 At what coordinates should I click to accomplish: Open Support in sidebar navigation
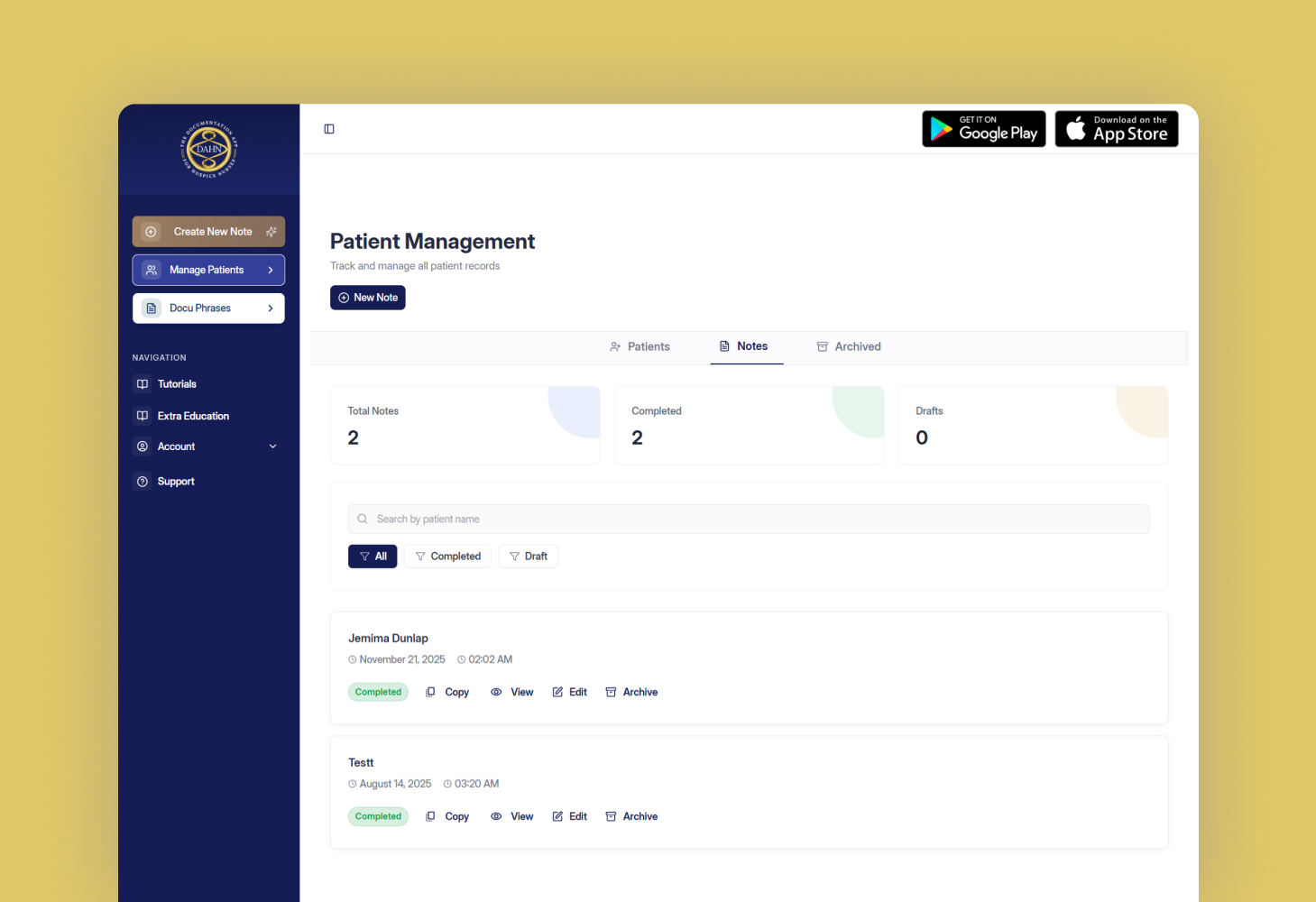pyautogui.click(x=176, y=482)
